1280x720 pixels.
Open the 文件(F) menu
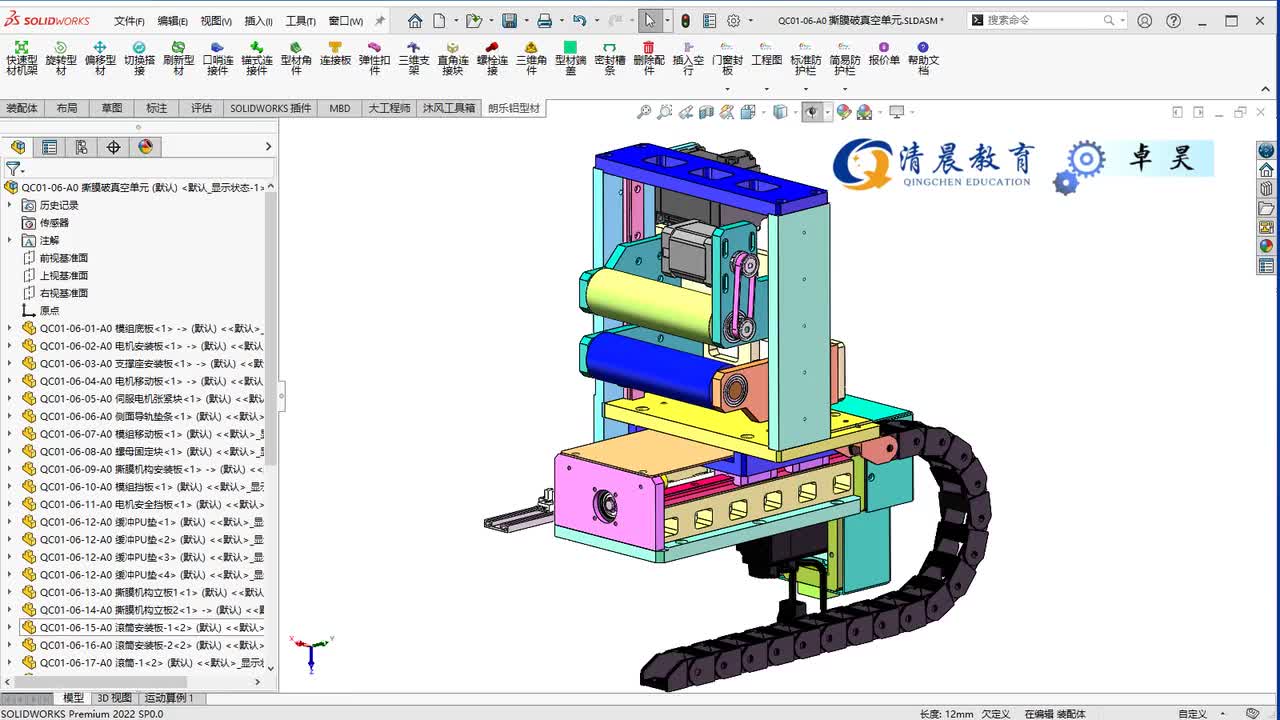[129, 21]
